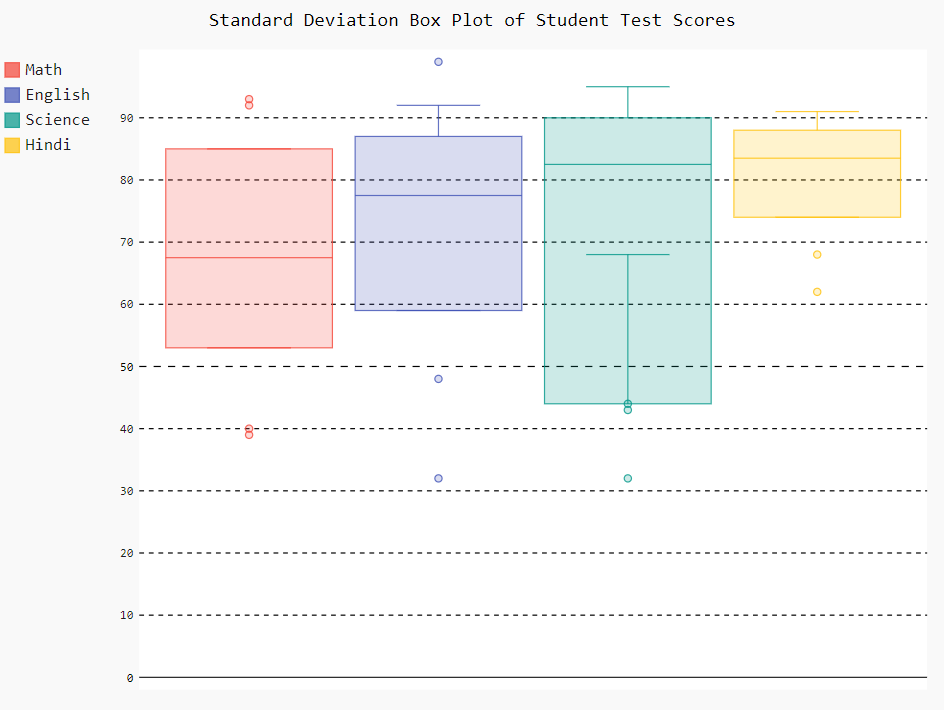Screen dimensions: 944x710
Task: Click the Science outlier point near 32
Action: pyautogui.click(x=628, y=478)
